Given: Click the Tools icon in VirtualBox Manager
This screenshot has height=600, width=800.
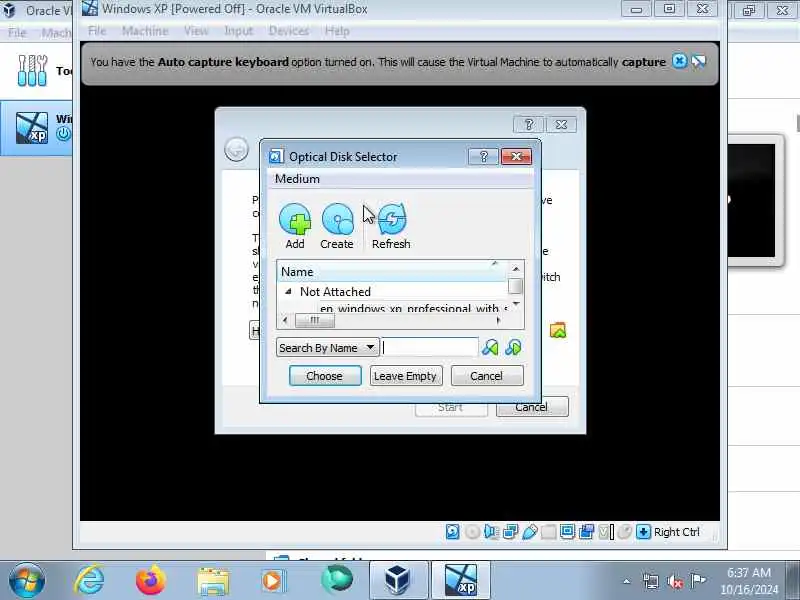Looking at the screenshot, I should pyautogui.click(x=32, y=70).
